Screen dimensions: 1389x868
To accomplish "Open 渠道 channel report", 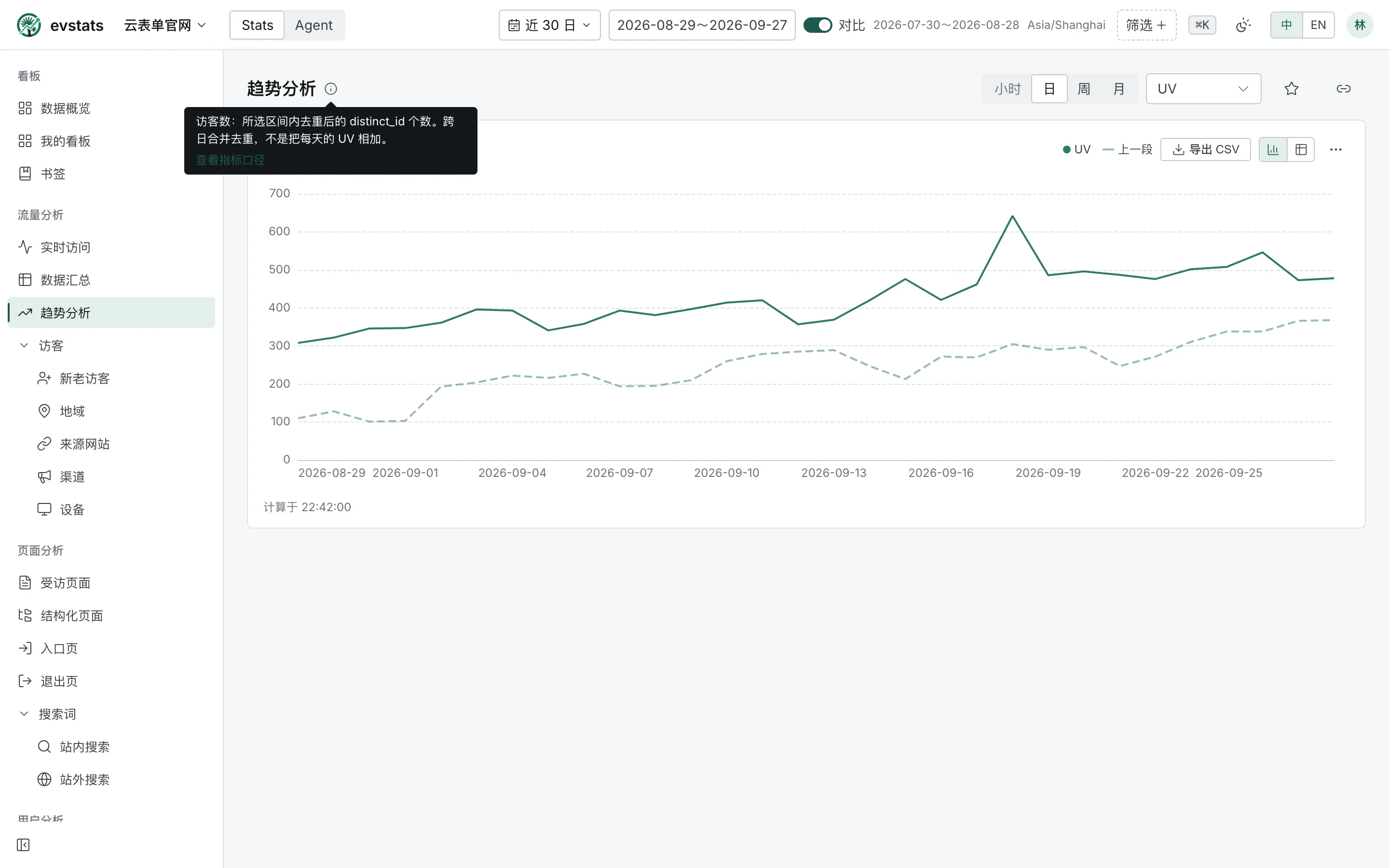I will (x=111, y=476).
